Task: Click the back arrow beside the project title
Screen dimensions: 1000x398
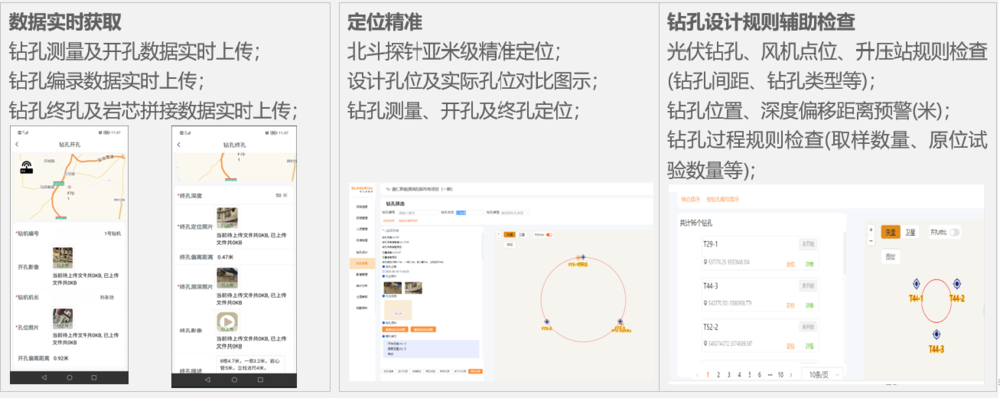Action: pos(388,189)
